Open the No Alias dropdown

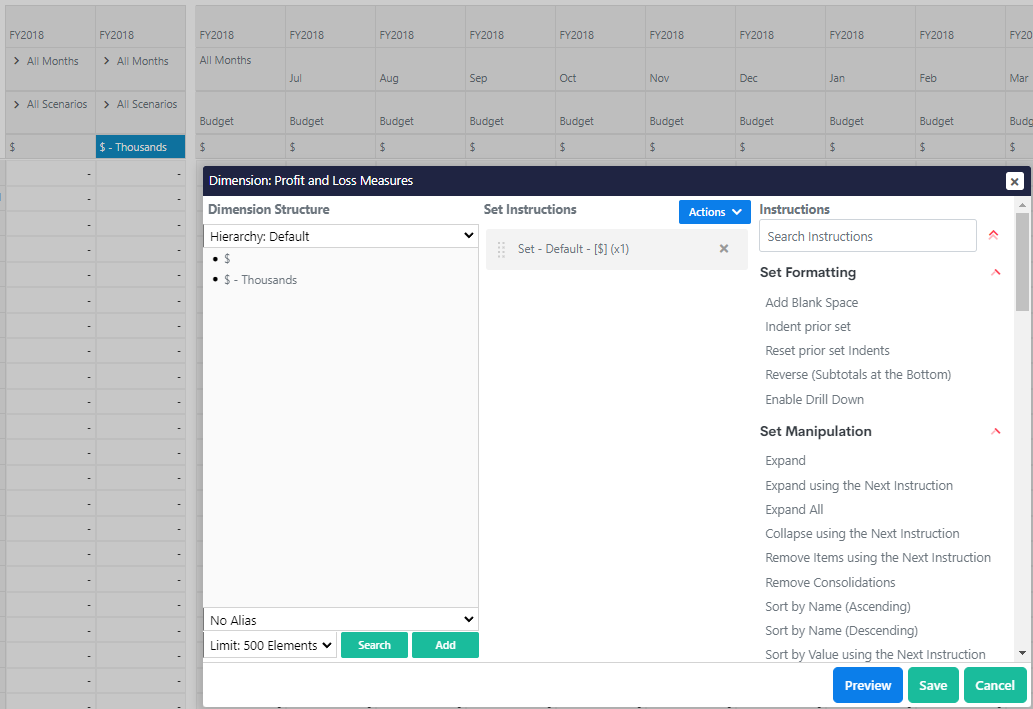(x=340, y=620)
